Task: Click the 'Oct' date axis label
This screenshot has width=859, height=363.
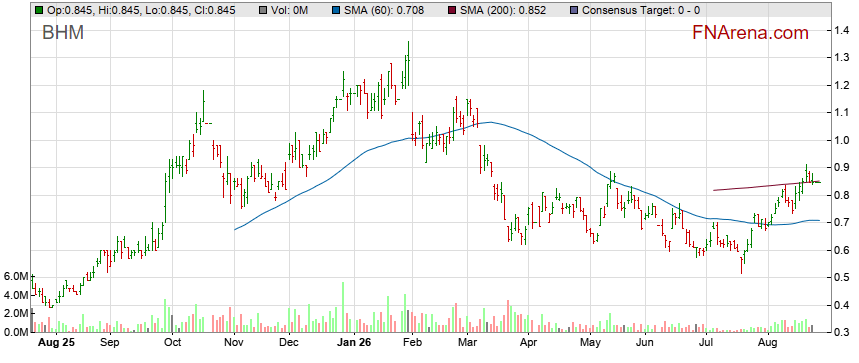Action: 173,343
